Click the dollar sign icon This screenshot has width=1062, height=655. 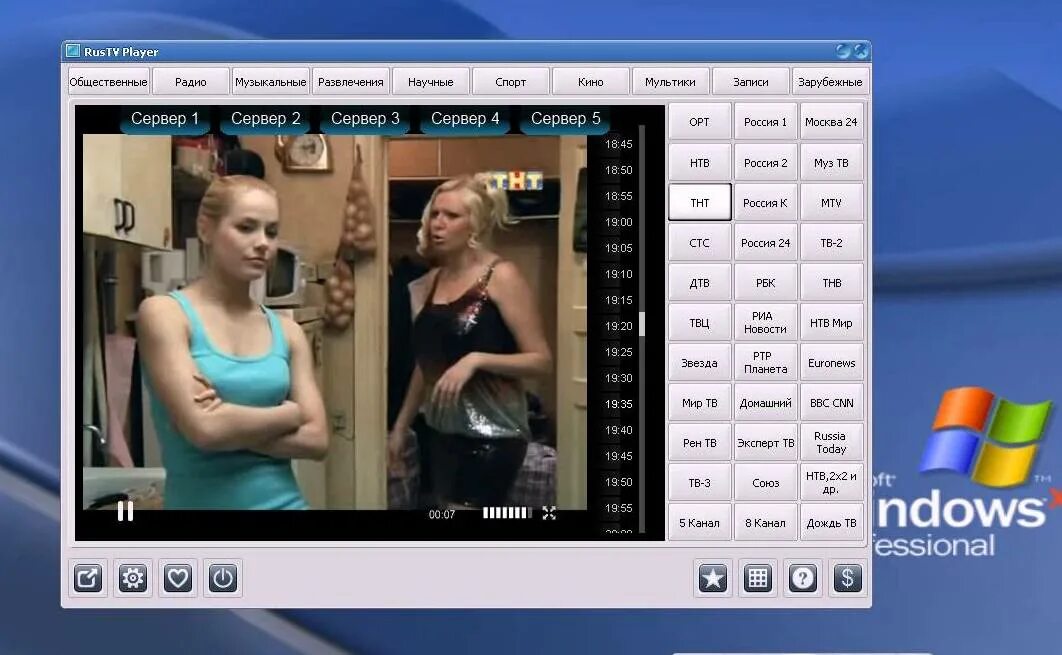(847, 578)
